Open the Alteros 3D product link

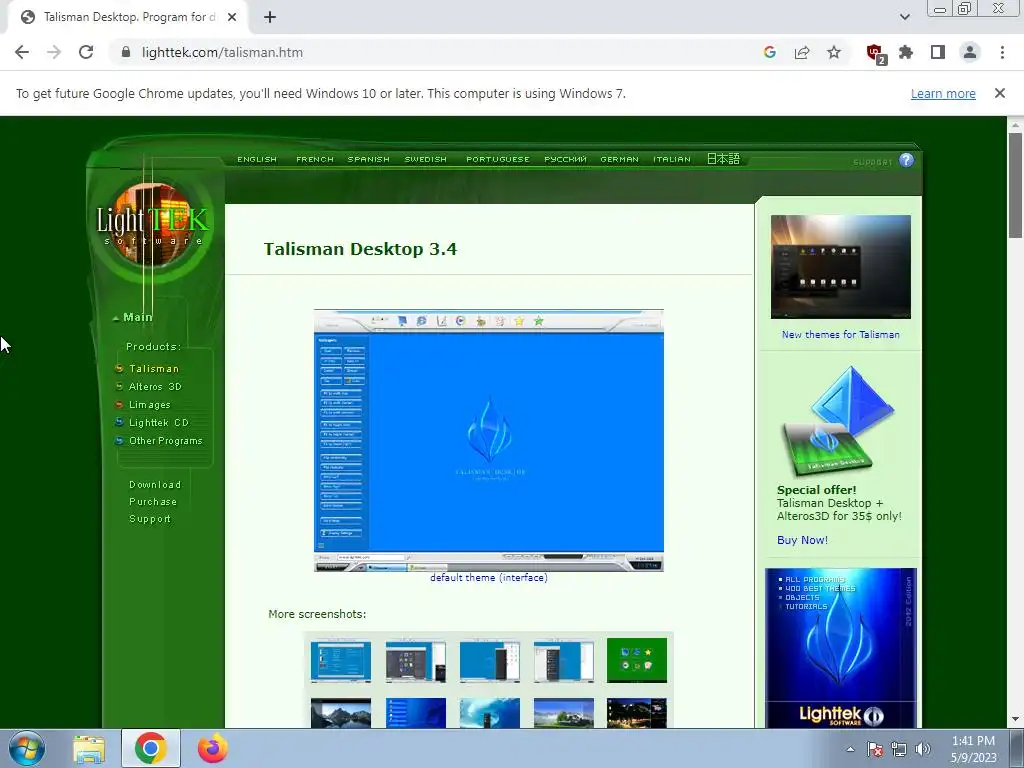(x=155, y=387)
